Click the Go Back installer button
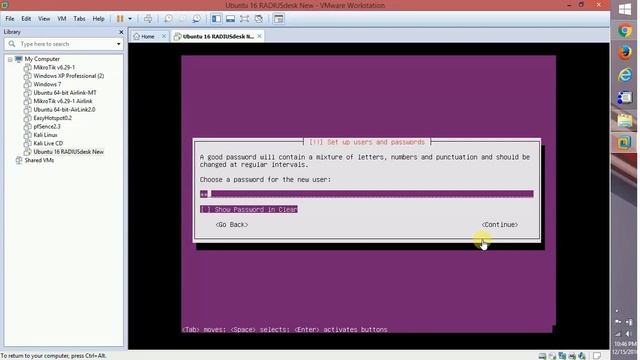This screenshot has width=640, height=360. pos(231,224)
